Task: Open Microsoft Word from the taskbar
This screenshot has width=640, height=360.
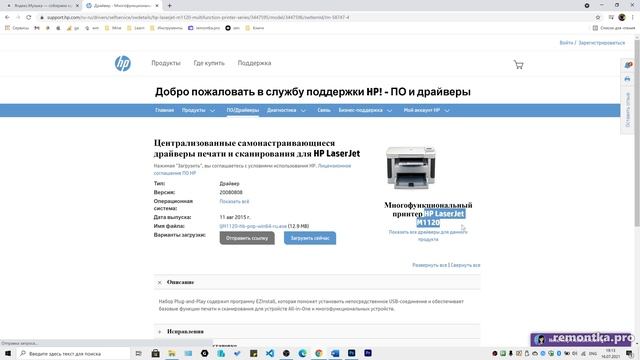Action: click(335, 353)
